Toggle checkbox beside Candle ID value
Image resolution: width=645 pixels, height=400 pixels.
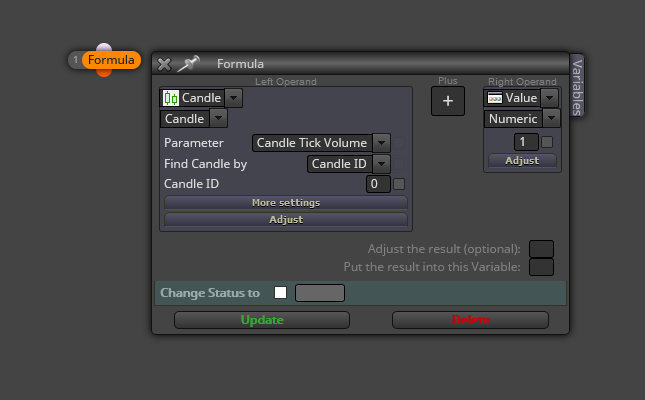click(x=399, y=184)
